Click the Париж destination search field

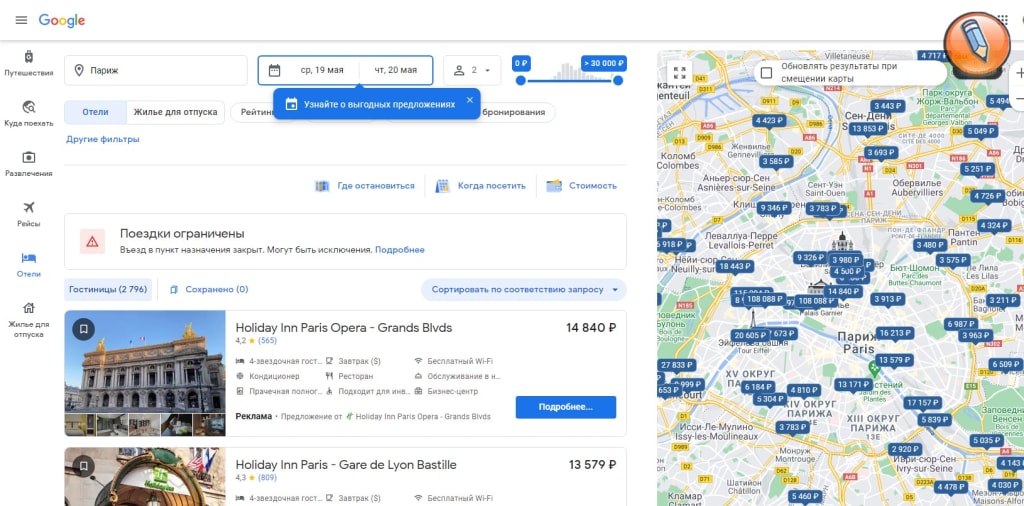click(x=156, y=70)
